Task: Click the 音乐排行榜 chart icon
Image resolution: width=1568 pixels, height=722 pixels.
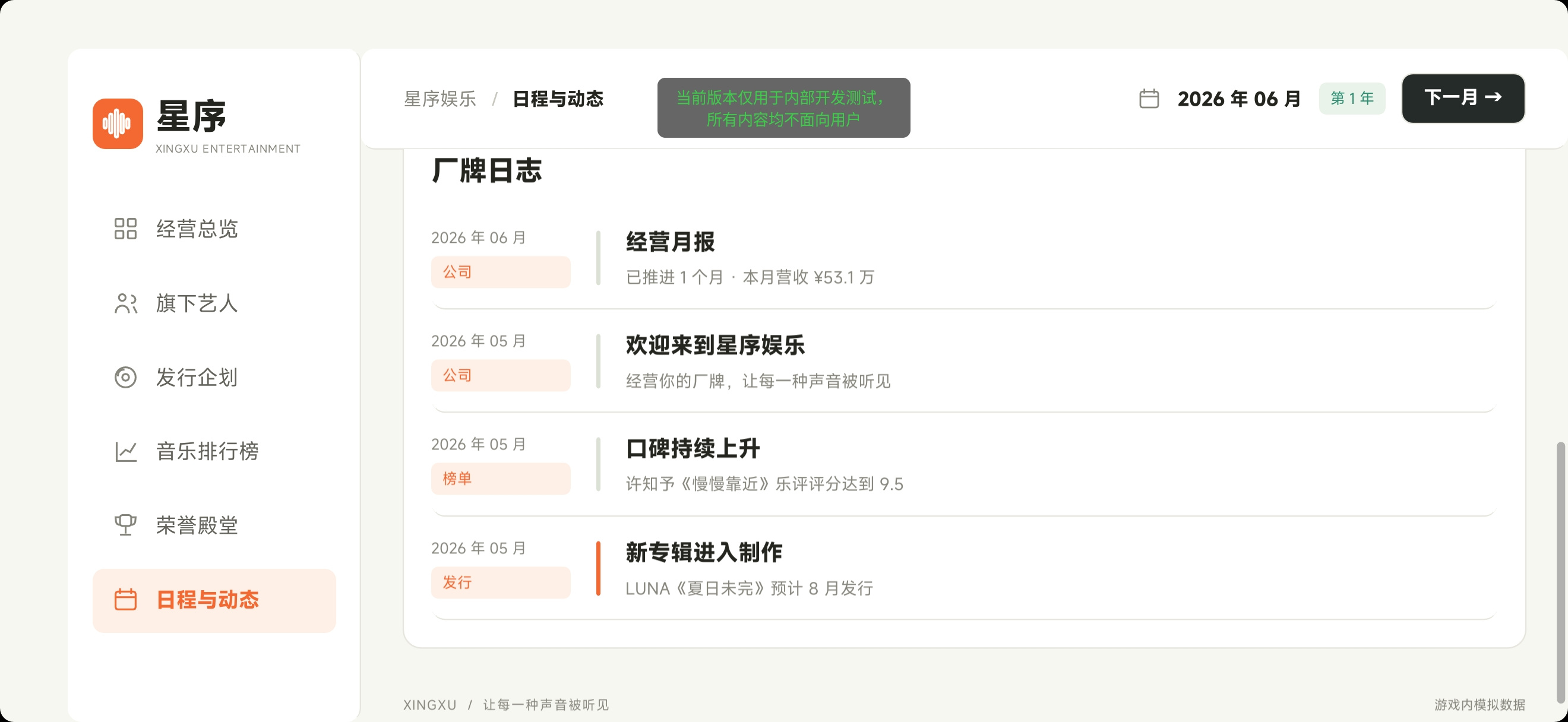Action: 125,451
